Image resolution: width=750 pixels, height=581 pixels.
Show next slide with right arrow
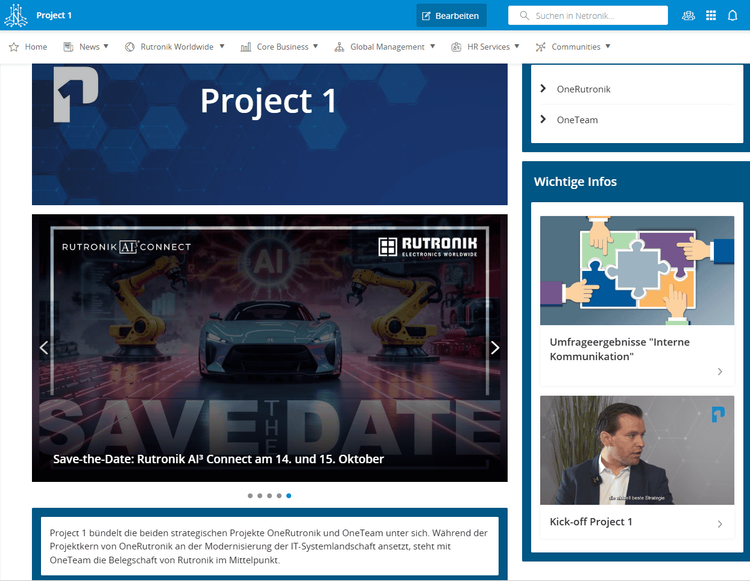pos(495,348)
